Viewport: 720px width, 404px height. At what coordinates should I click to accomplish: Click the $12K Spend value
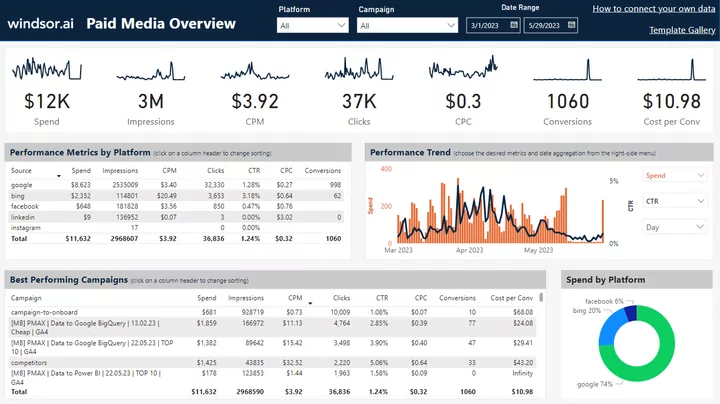47,101
